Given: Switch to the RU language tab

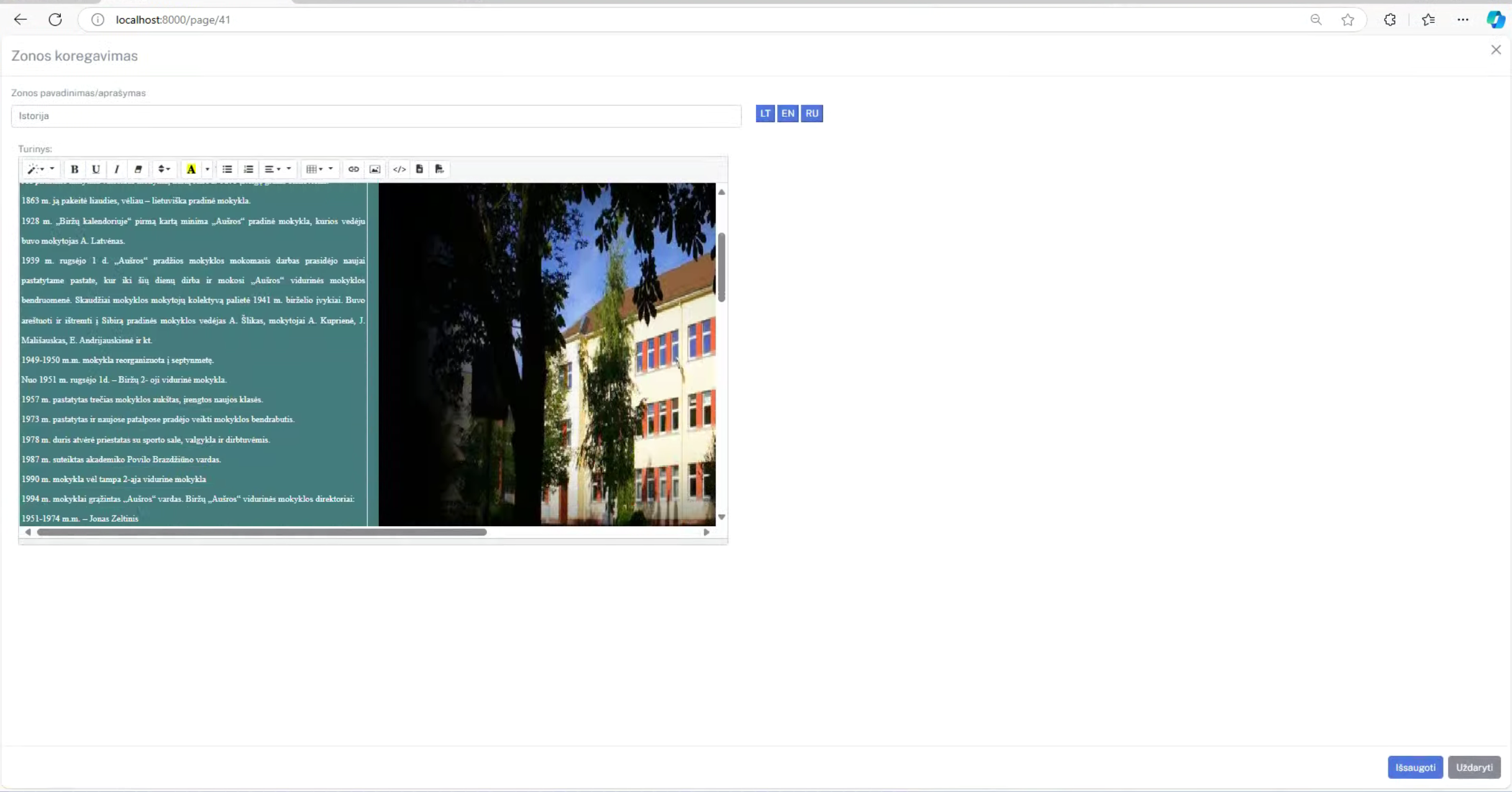Looking at the screenshot, I should (x=811, y=113).
